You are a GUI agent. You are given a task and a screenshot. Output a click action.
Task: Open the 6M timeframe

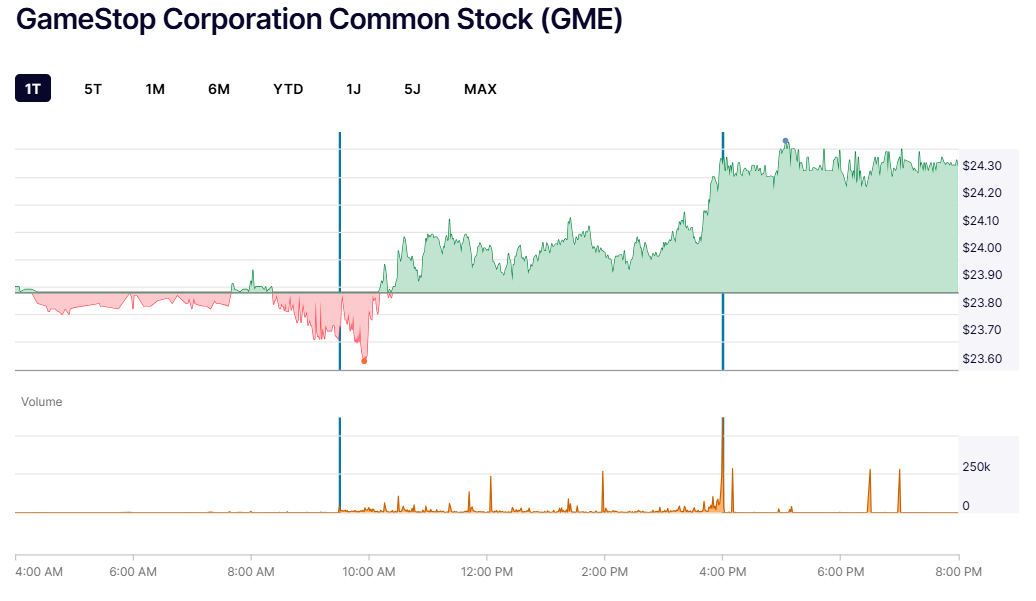click(218, 88)
